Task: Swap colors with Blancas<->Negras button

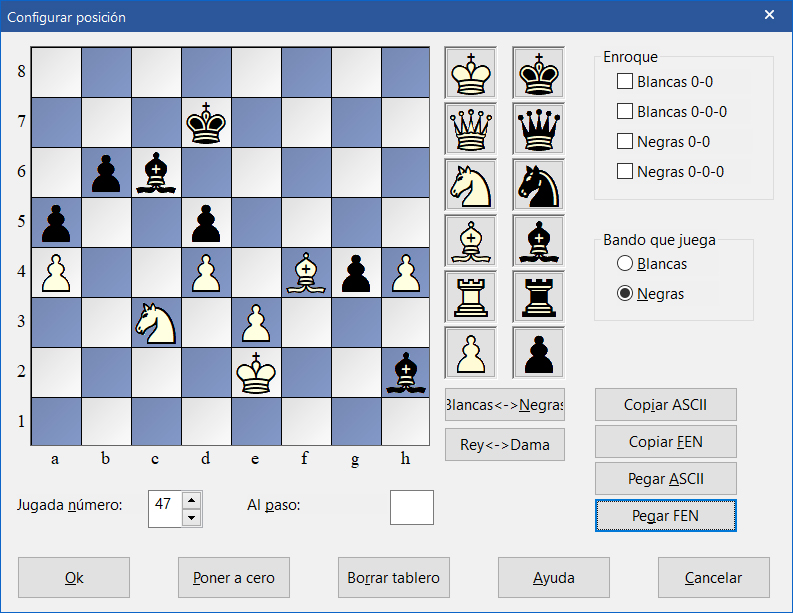Action: point(505,405)
